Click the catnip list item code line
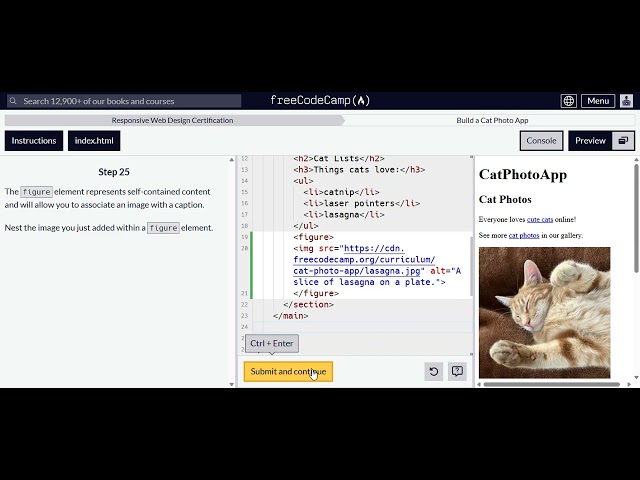This screenshot has width=640, height=480. pyautogui.click(x=341, y=192)
